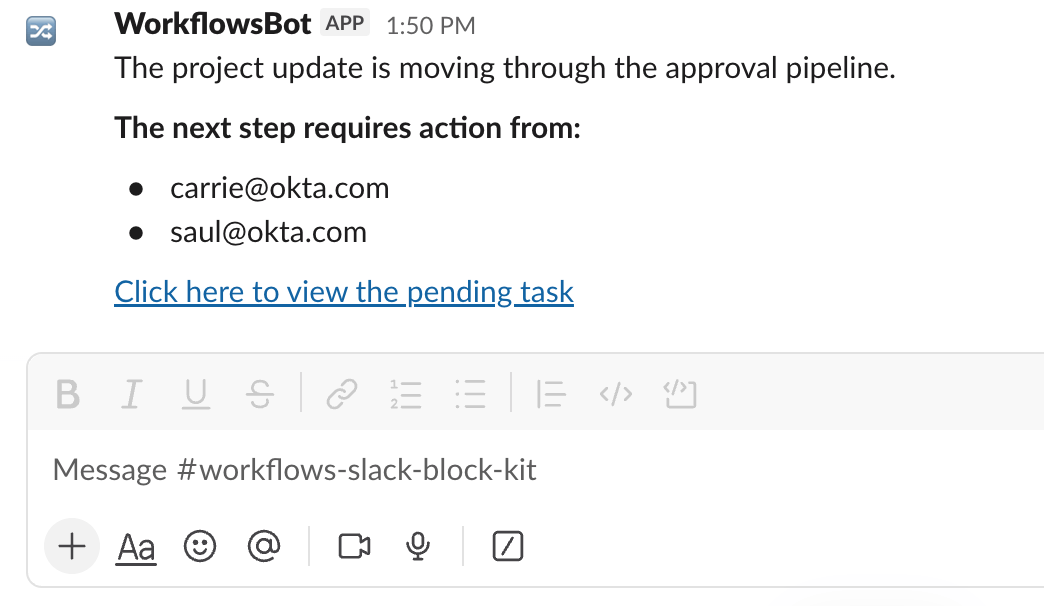Click the pending task link
Screen dimensions: 1044x606
coord(344,292)
